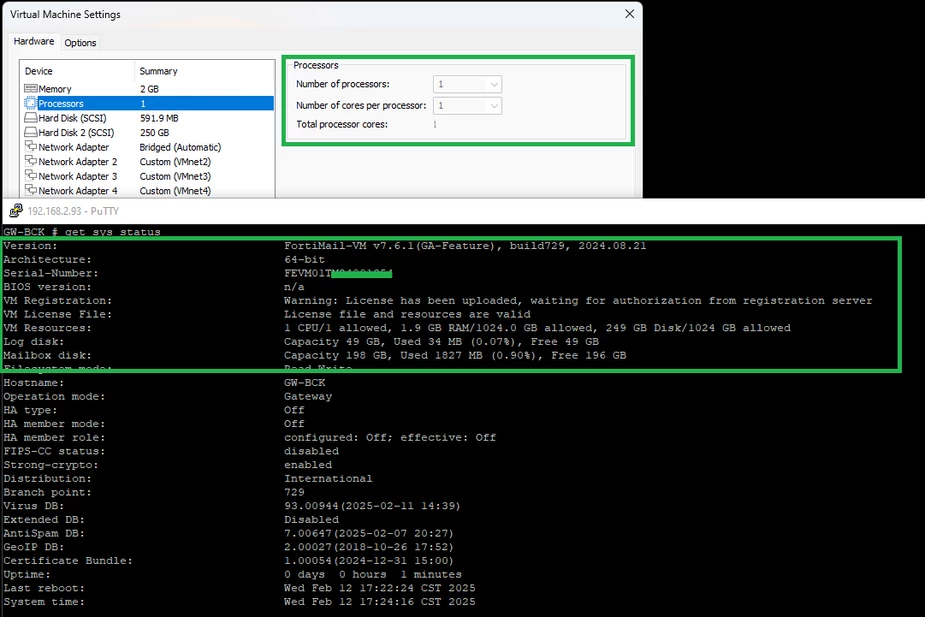
Task: Close the Virtual Machine Settings dialog
Action: [x=629, y=14]
